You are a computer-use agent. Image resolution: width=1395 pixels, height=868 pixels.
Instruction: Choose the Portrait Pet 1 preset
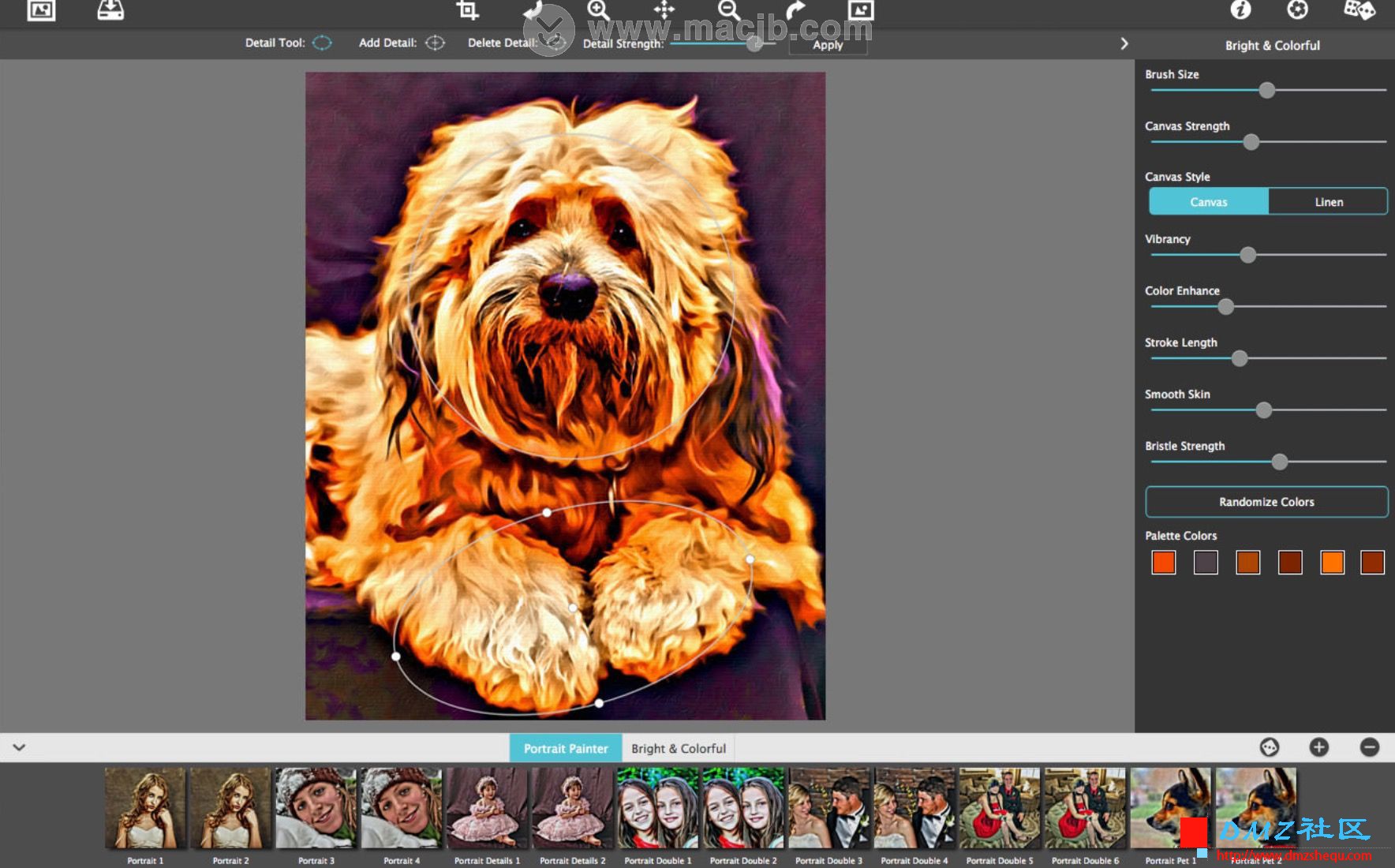1170,809
